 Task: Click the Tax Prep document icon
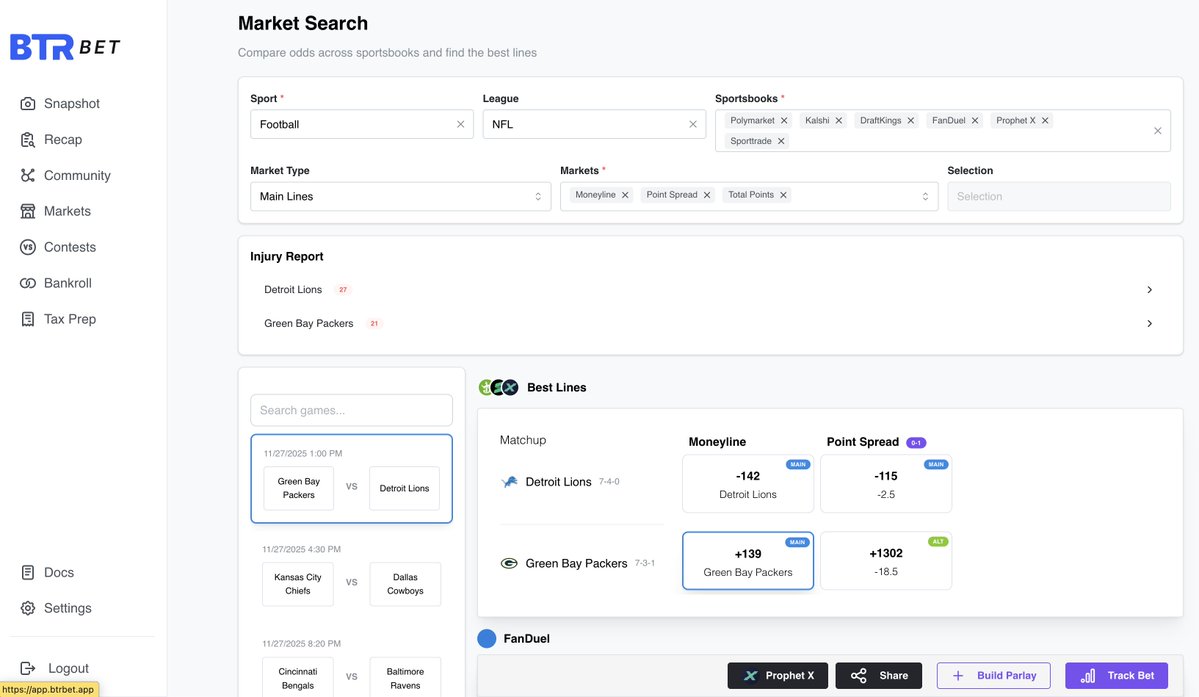(28, 319)
